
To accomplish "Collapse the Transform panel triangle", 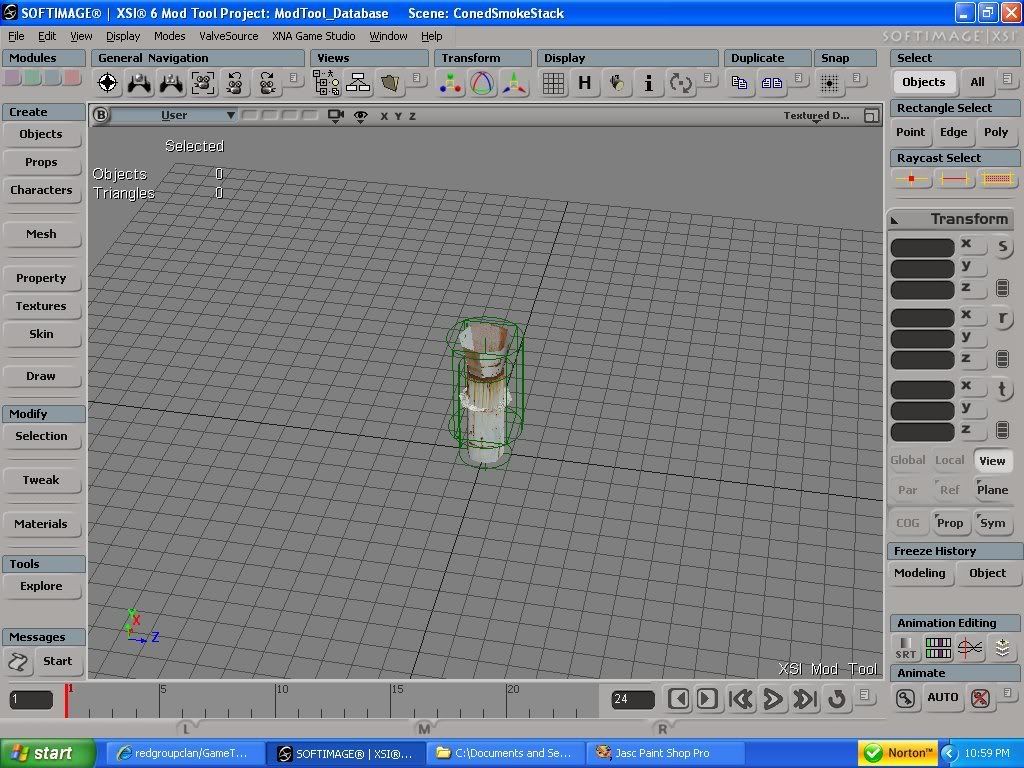I will click(895, 220).
